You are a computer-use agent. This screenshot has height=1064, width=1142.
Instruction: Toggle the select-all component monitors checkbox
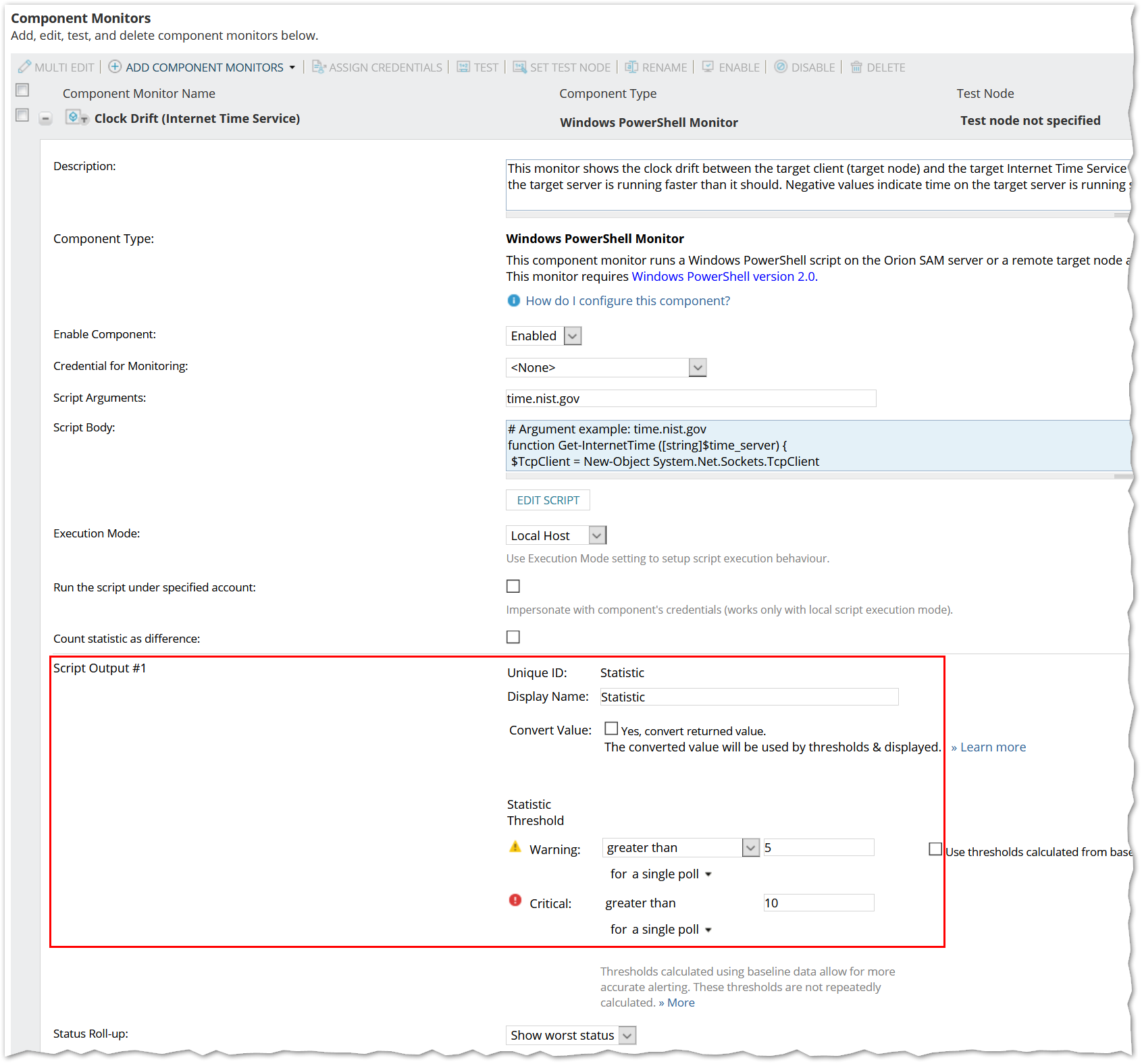click(22, 90)
